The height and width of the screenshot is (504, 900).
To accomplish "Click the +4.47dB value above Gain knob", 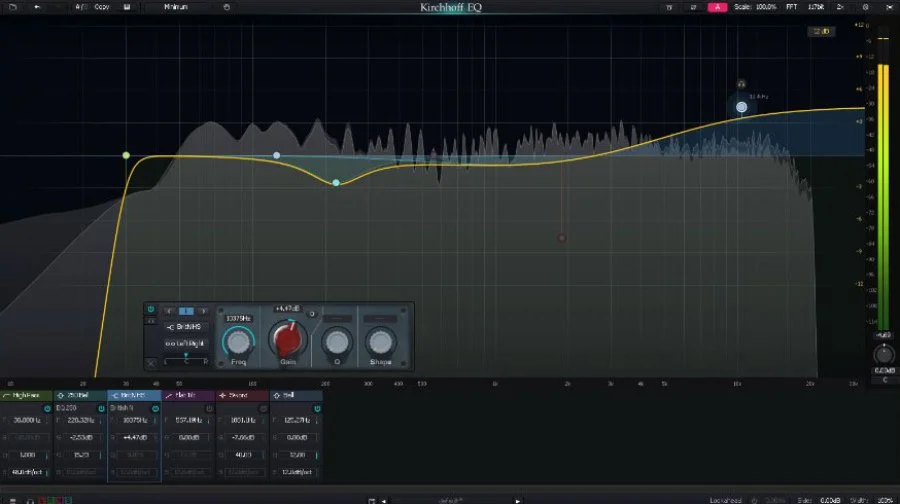I will [288, 309].
